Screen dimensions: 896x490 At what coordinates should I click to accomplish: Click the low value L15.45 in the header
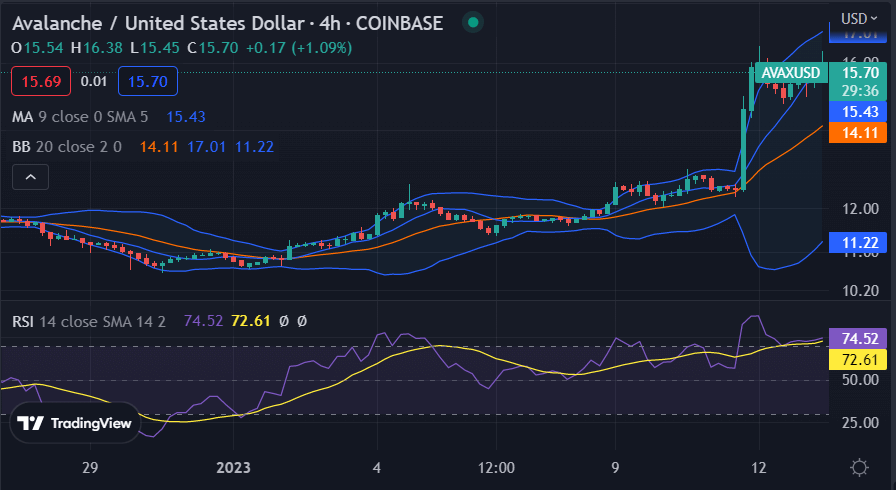pos(155,47)
